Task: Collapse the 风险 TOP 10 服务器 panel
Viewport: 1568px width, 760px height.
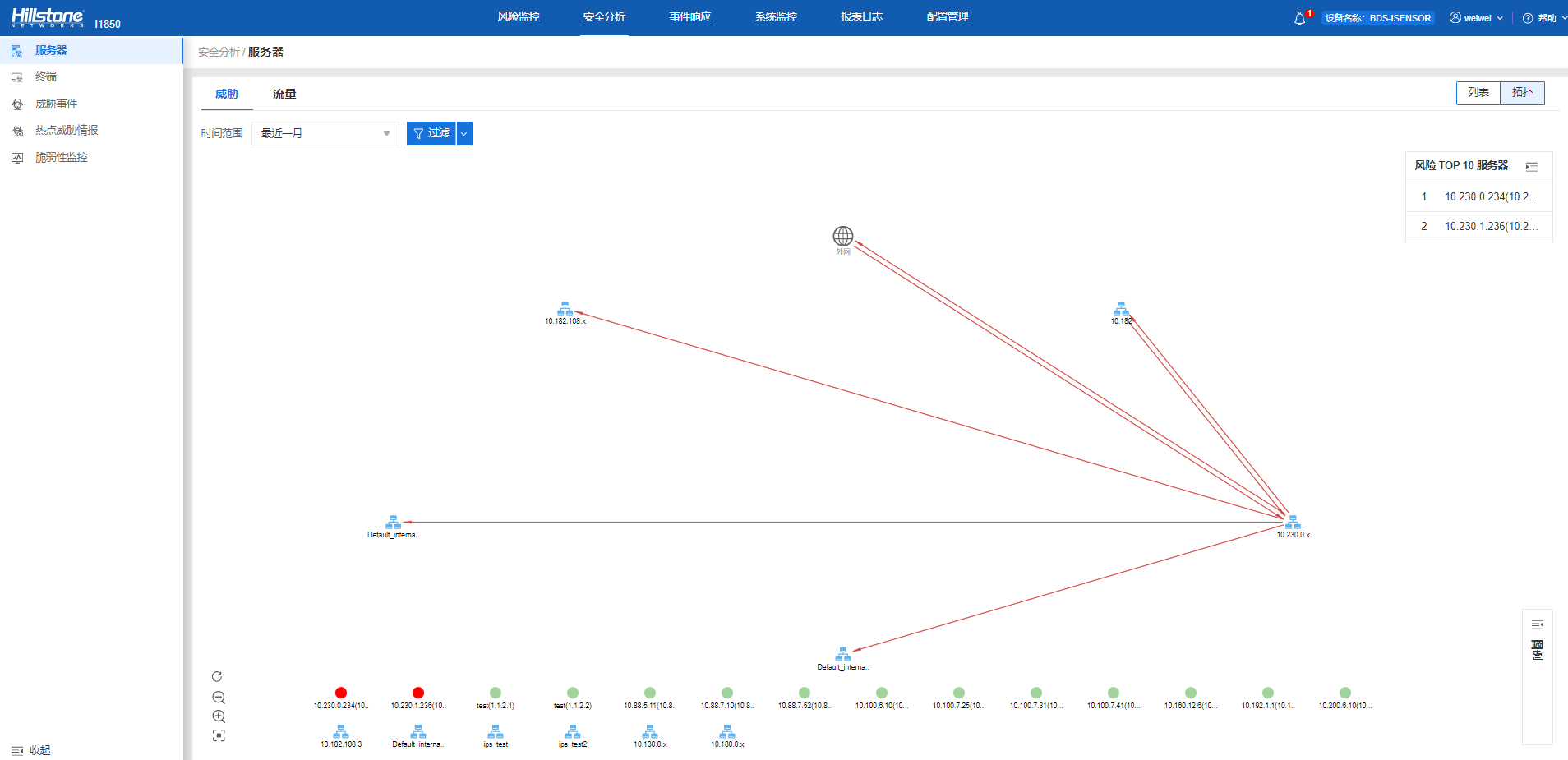Action: (x=1532, y=167)
